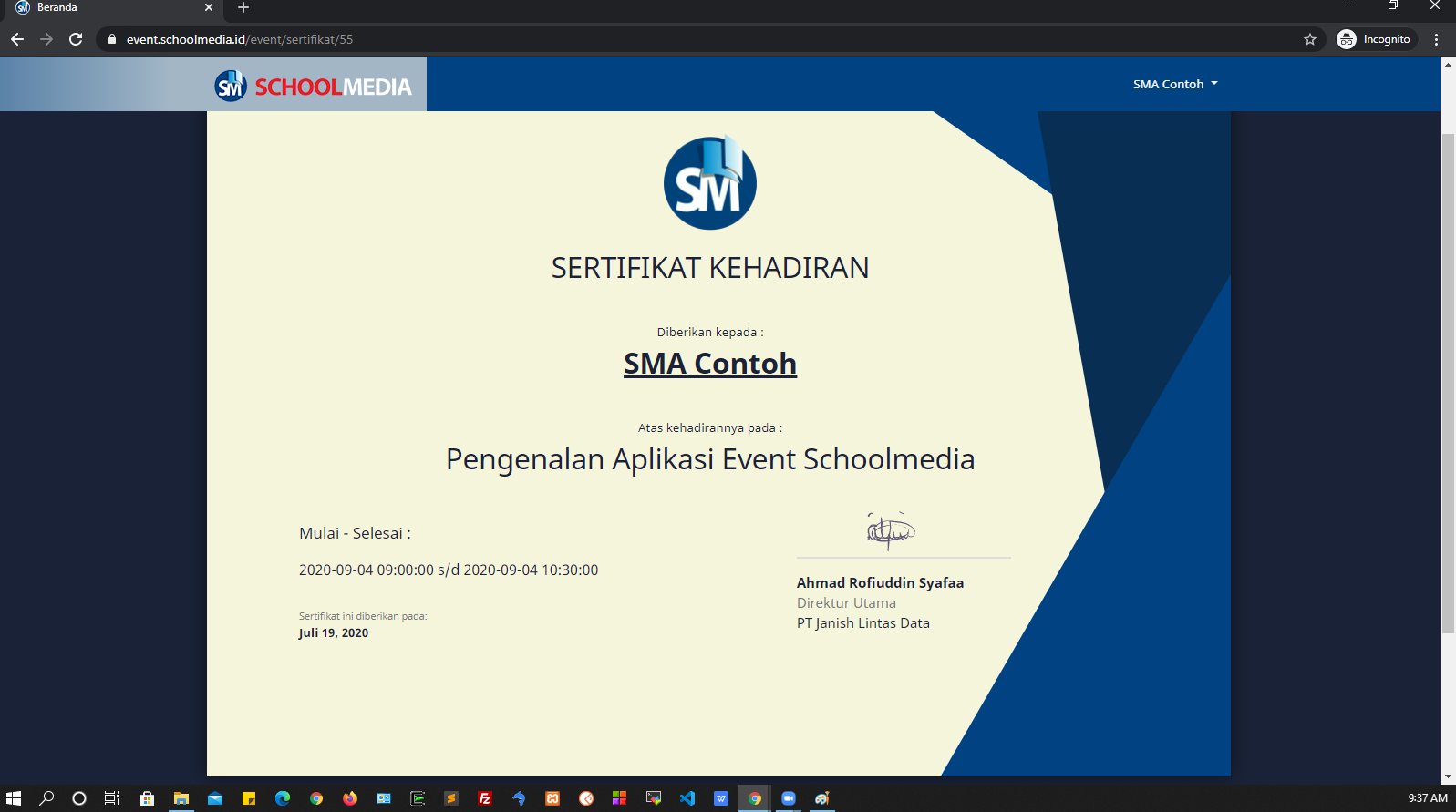Open the SMA Contoh account dropdown
The image size is (1456, 812).
click(x=1175, y=84)
